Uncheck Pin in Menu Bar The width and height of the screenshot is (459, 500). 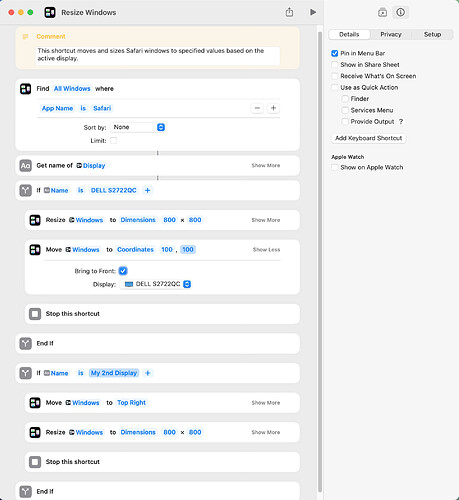coord(335,53)
